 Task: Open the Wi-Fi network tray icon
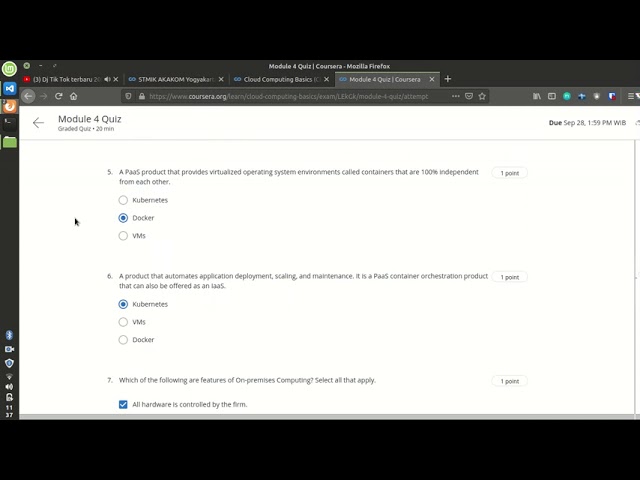click(9, 376)
